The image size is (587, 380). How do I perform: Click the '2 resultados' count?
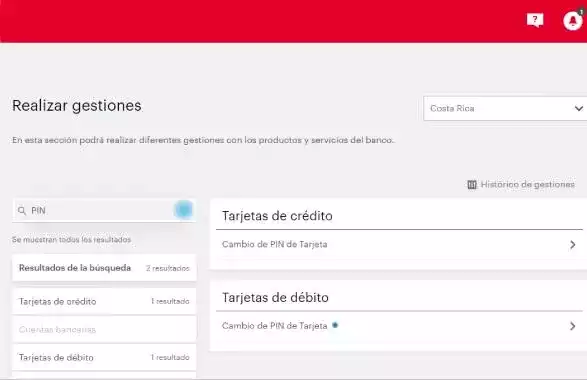tap(168, 268)
